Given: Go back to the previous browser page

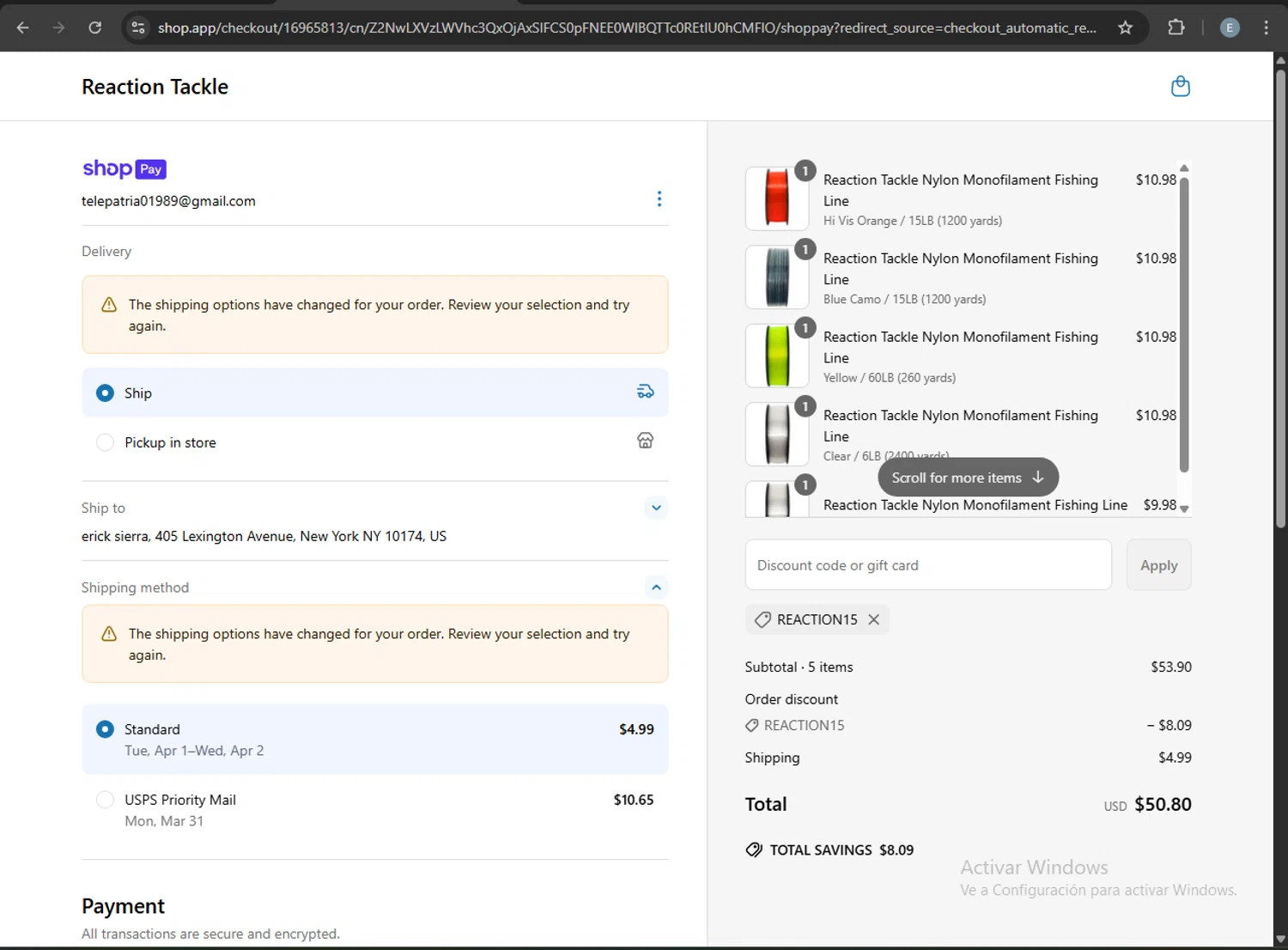Looking at the screenshot, I should coord(23,27).
